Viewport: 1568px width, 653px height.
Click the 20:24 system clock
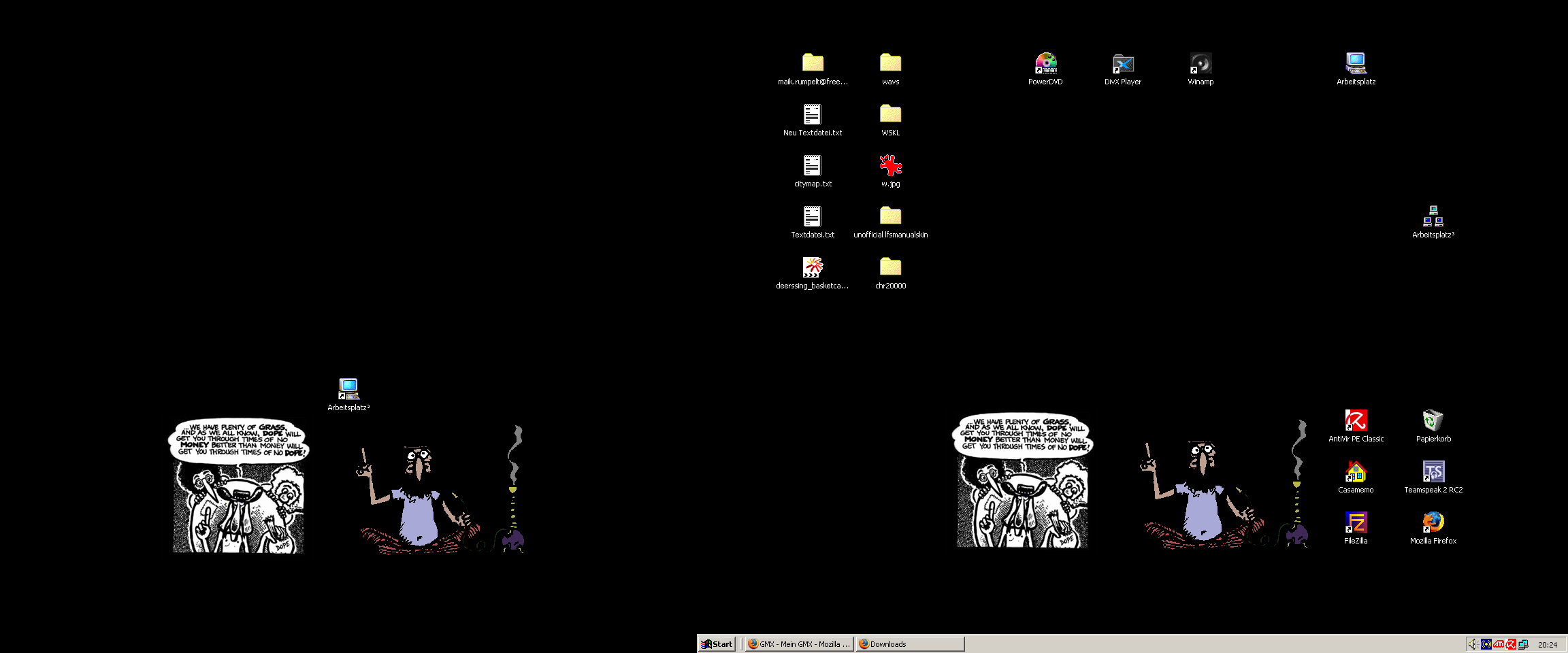pos(1547,645)
